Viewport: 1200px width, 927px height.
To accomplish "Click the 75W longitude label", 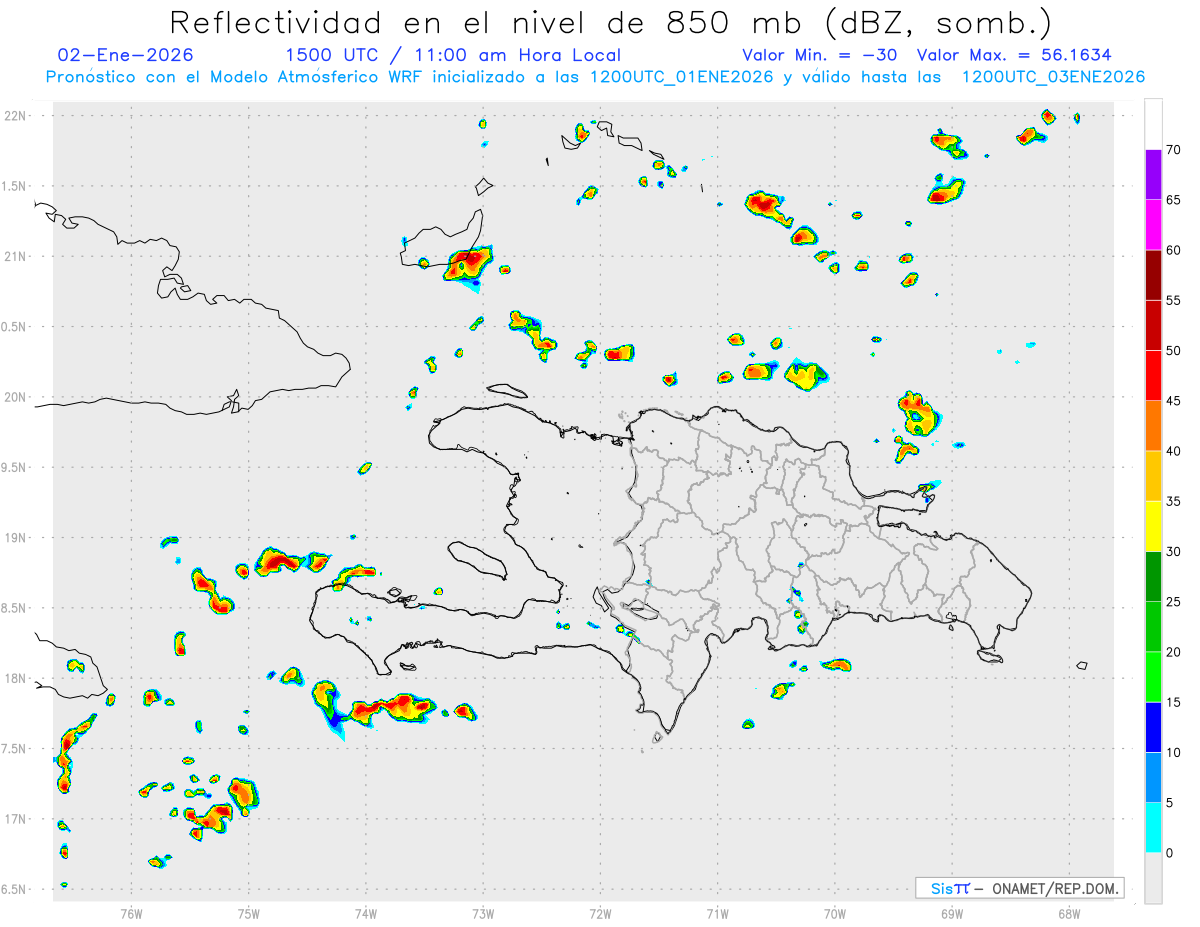I will coord(249,913).
